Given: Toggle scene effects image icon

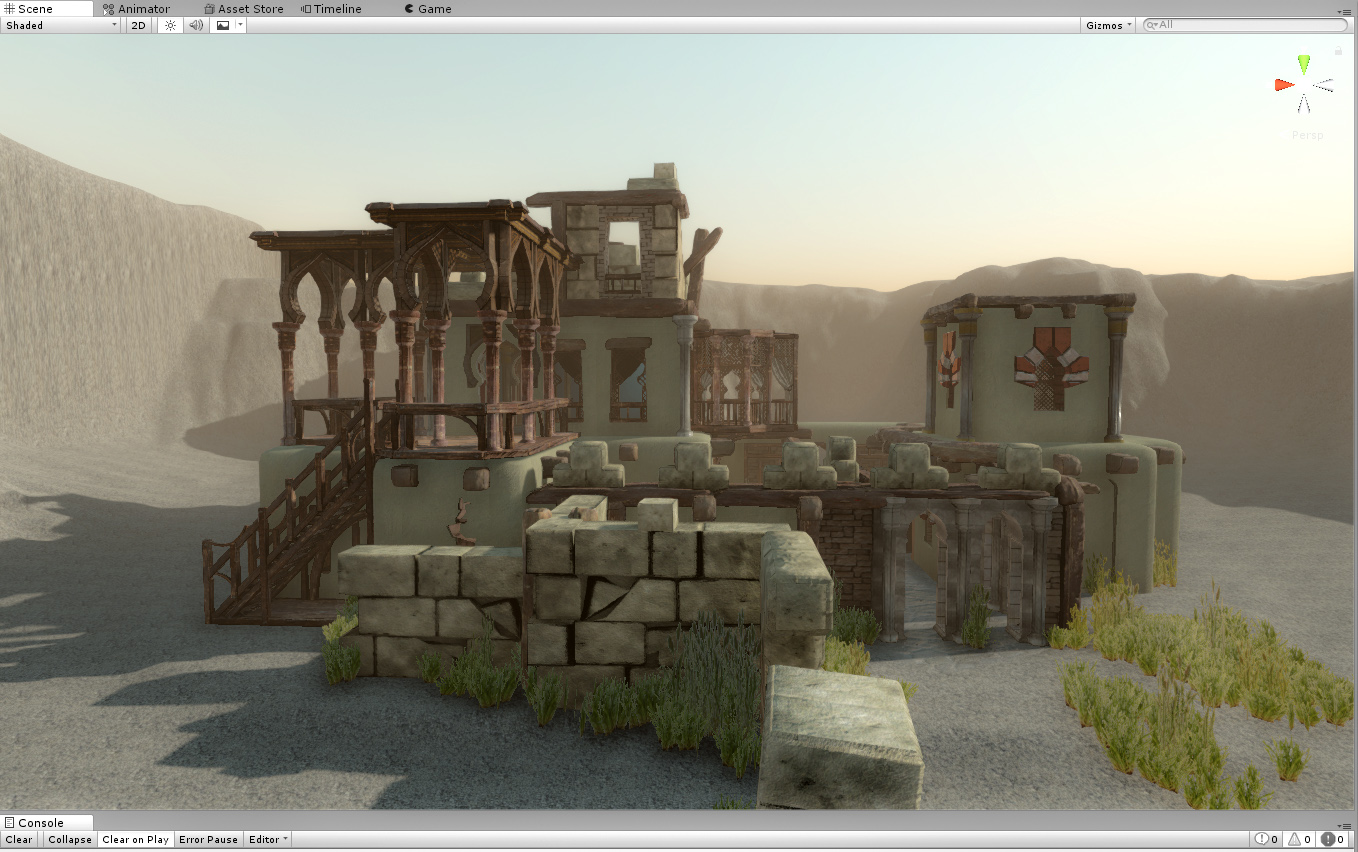Looking at the screenshot, I should coord(222,25).
